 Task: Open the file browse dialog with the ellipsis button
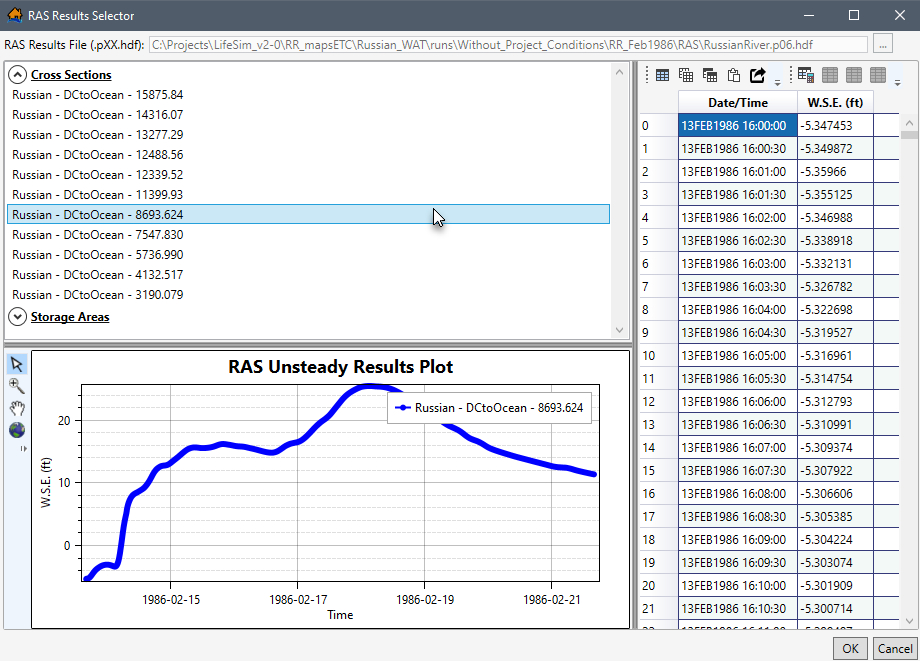click(882, 44)
